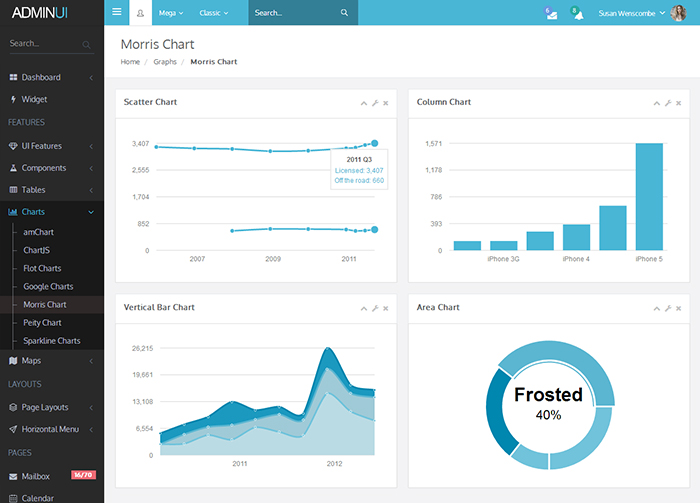This screenshot has height=503, width=700.
Task: Open settings wrench on Scatter Chart panel
Action: (x=375, y=103)
